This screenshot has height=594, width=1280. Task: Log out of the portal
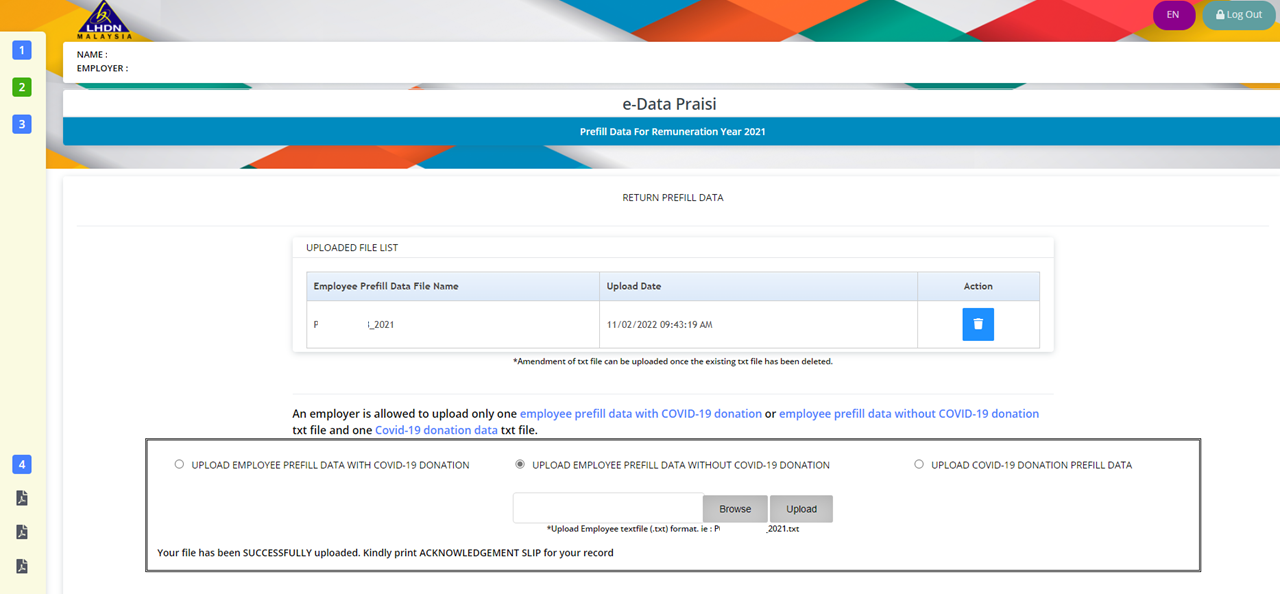coord(1239,15)
